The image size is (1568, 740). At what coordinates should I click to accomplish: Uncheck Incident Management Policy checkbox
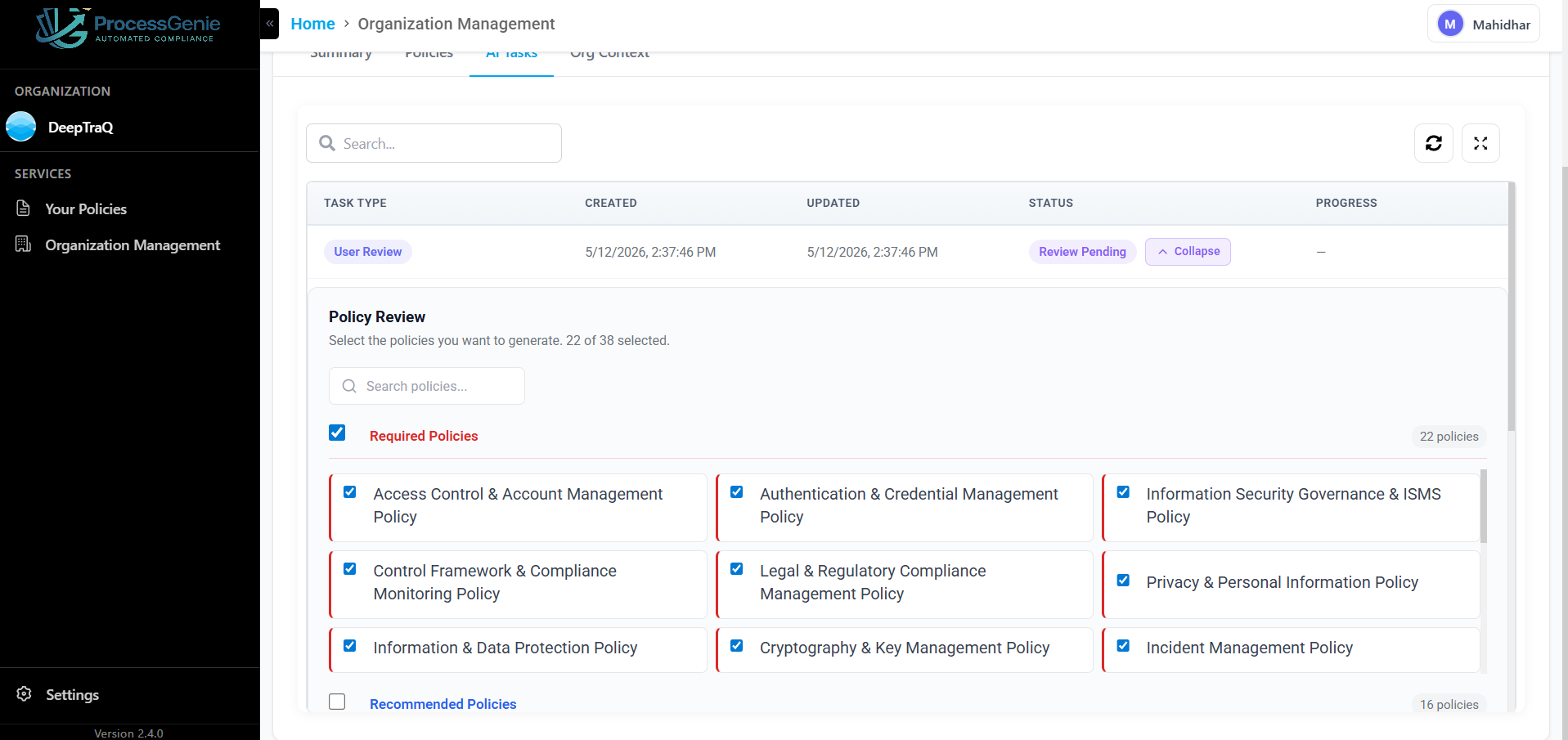[1123, 646]
